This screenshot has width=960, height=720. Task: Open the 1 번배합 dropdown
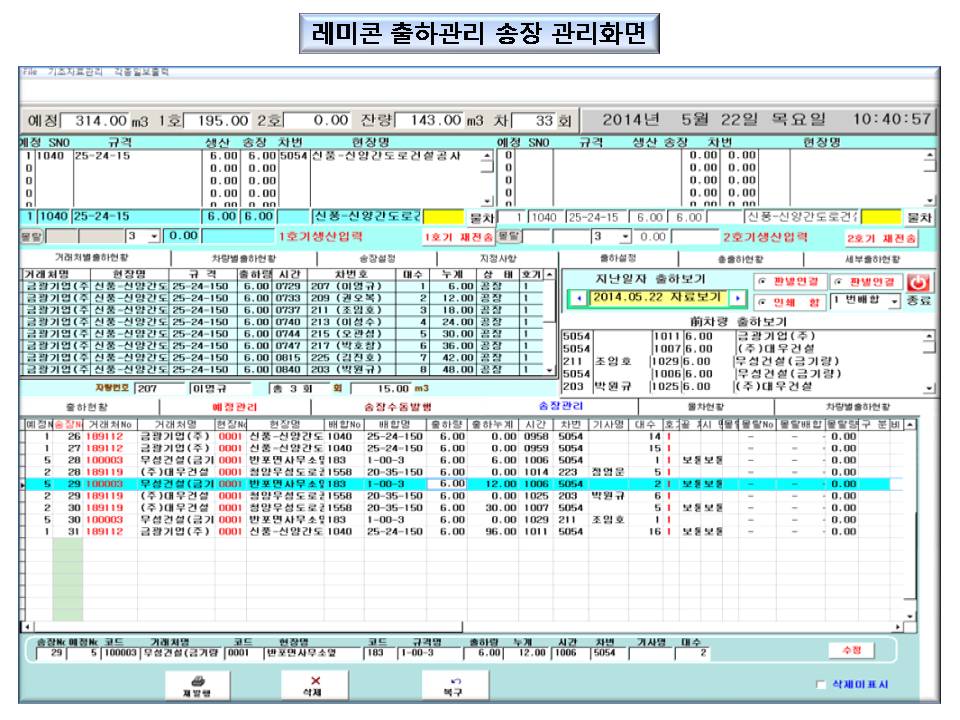(893, 301)
